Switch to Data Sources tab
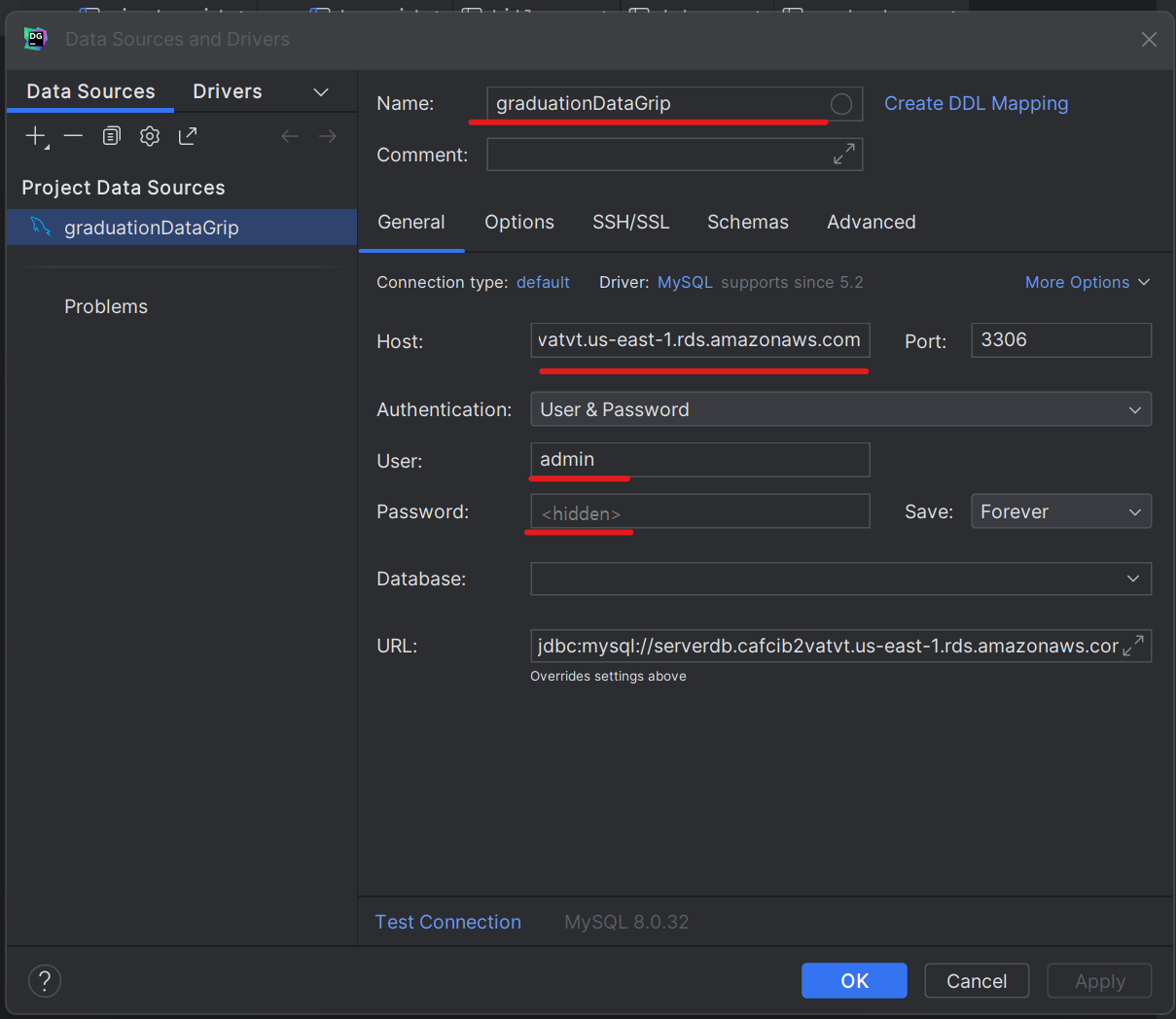The image size is (1176, 1019). tap(90, 91)
